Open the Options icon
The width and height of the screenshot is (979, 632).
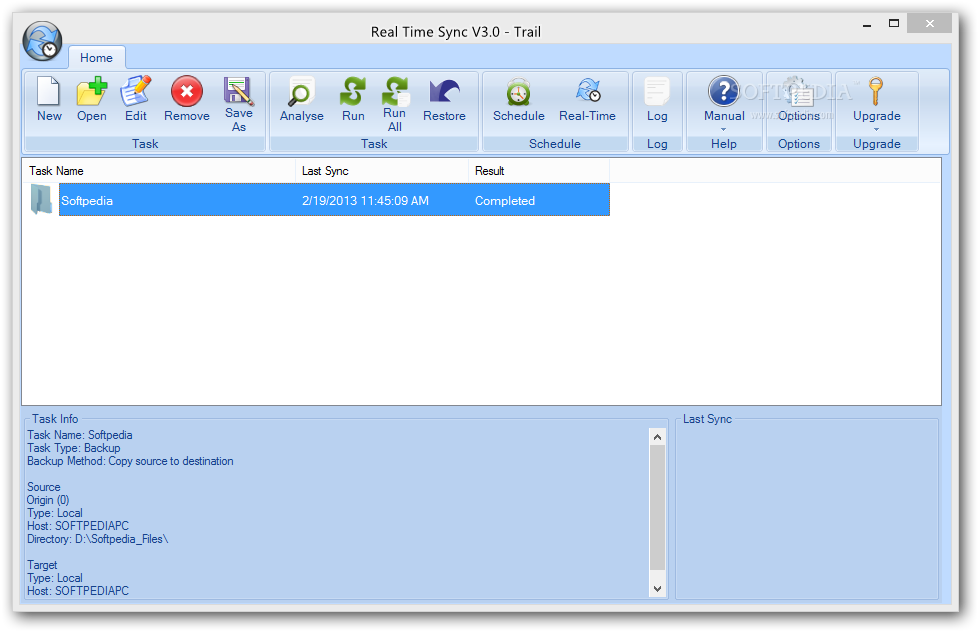coord(799,92)
